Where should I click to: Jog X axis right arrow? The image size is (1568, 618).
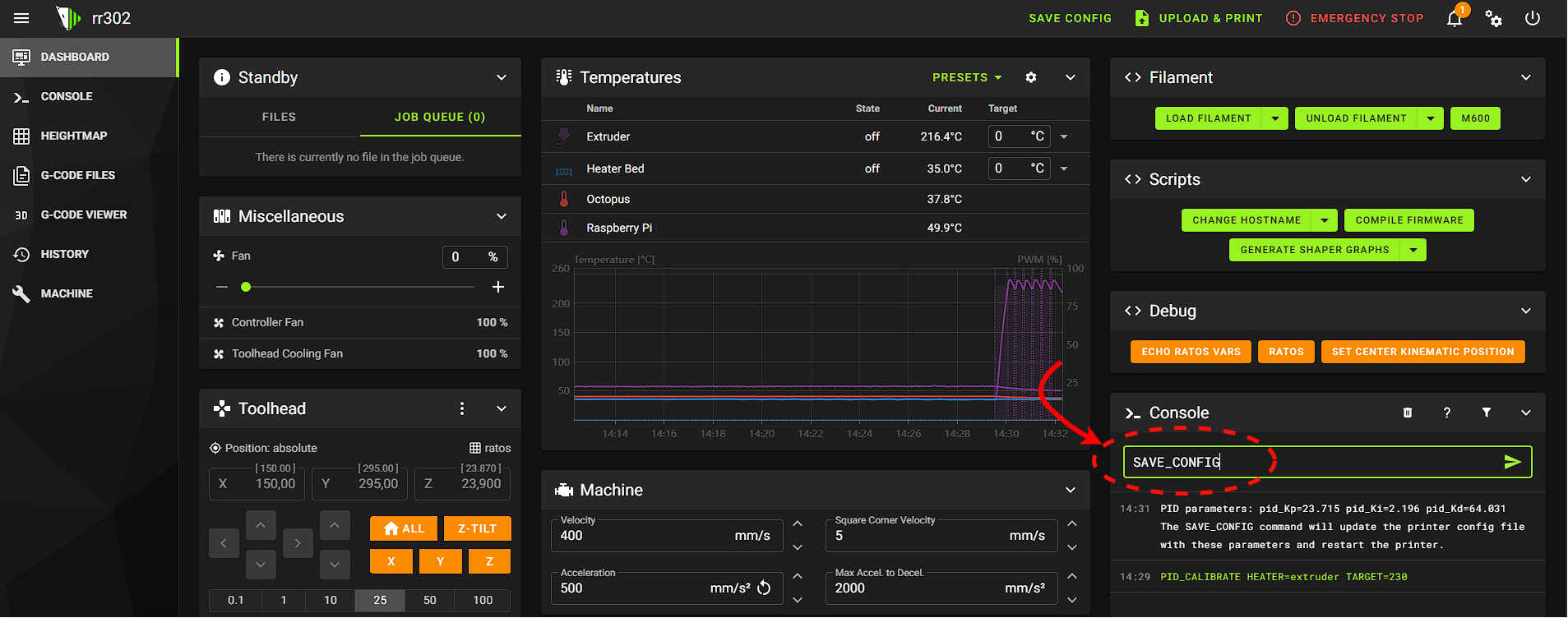(298, 543)
